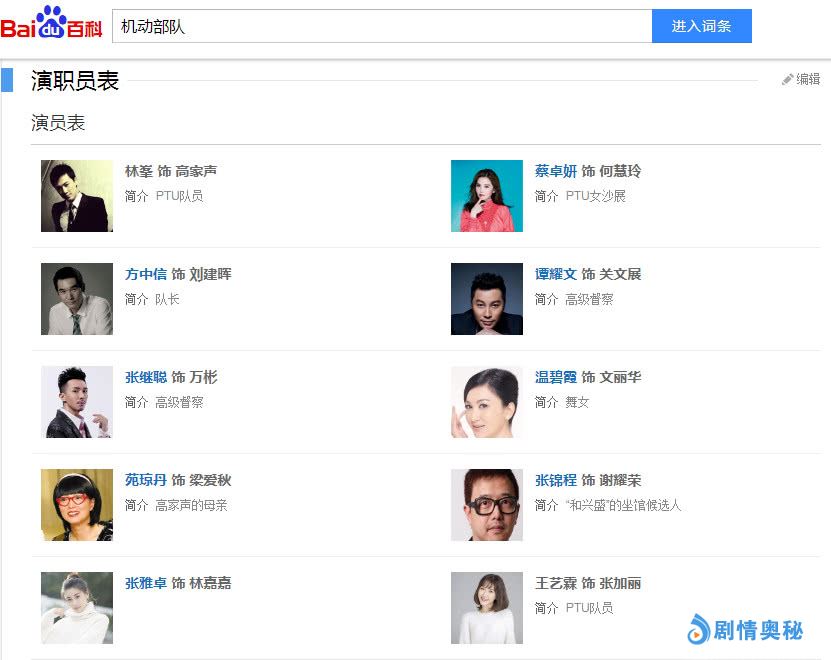Screen dimensions: 831x660
Task: Open actor link 张雅卓
Action: (x=145, y=583)
